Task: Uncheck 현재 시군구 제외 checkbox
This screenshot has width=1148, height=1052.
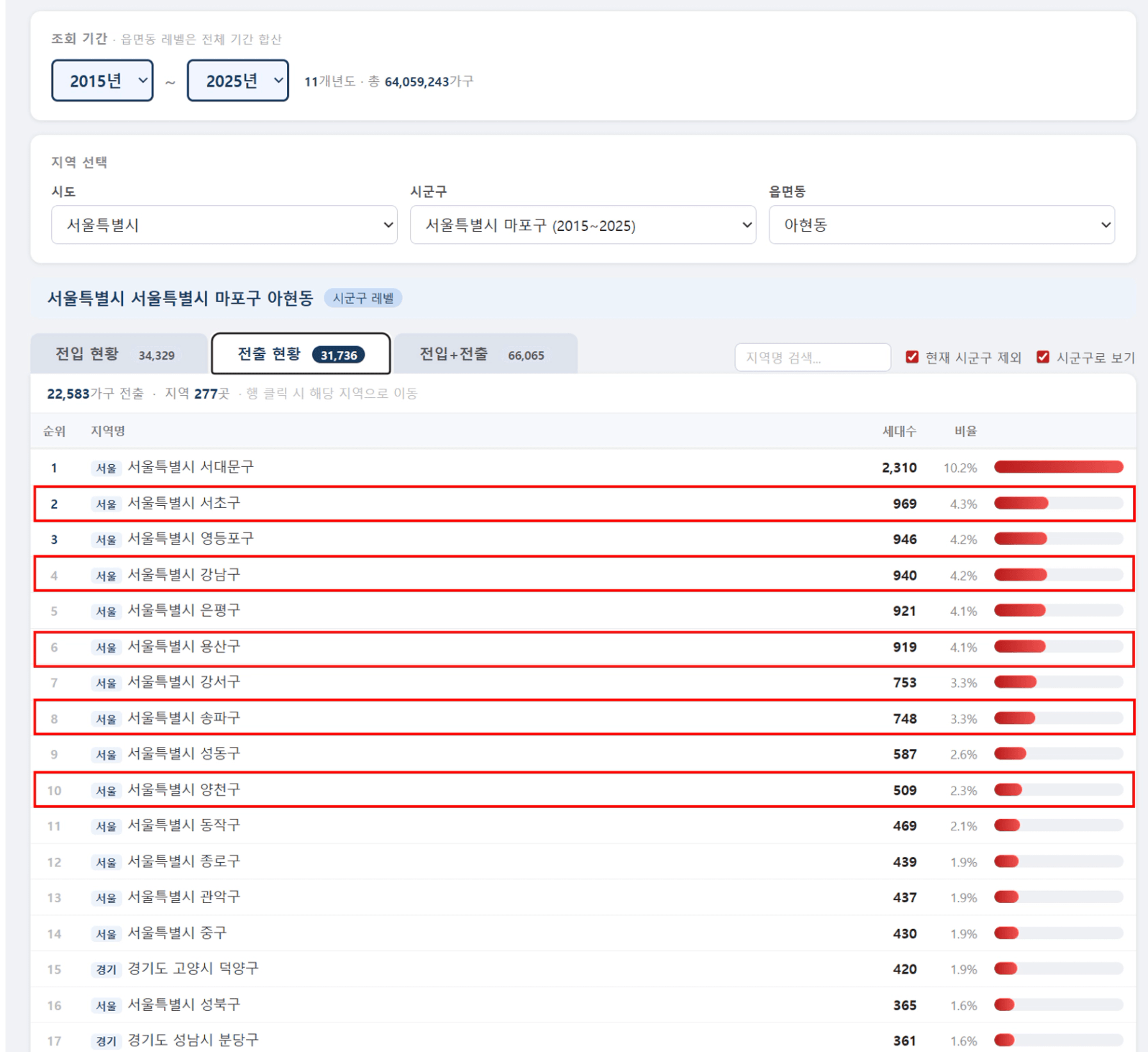Action: pos(912,358)
